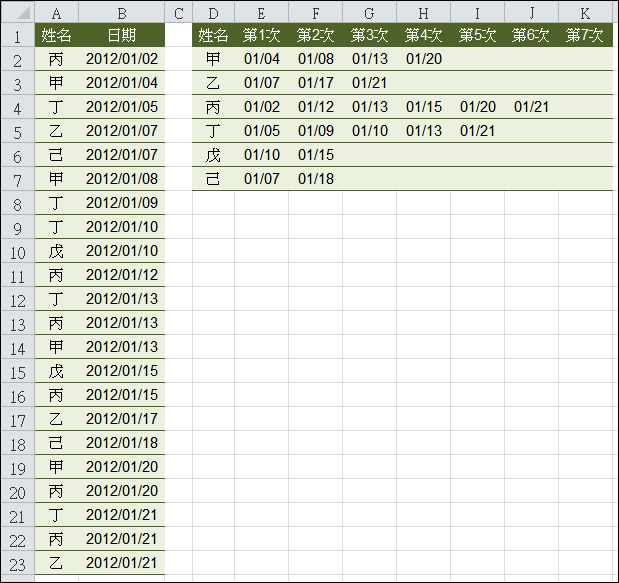
Task: Select column A header
Action: [56, 13]
